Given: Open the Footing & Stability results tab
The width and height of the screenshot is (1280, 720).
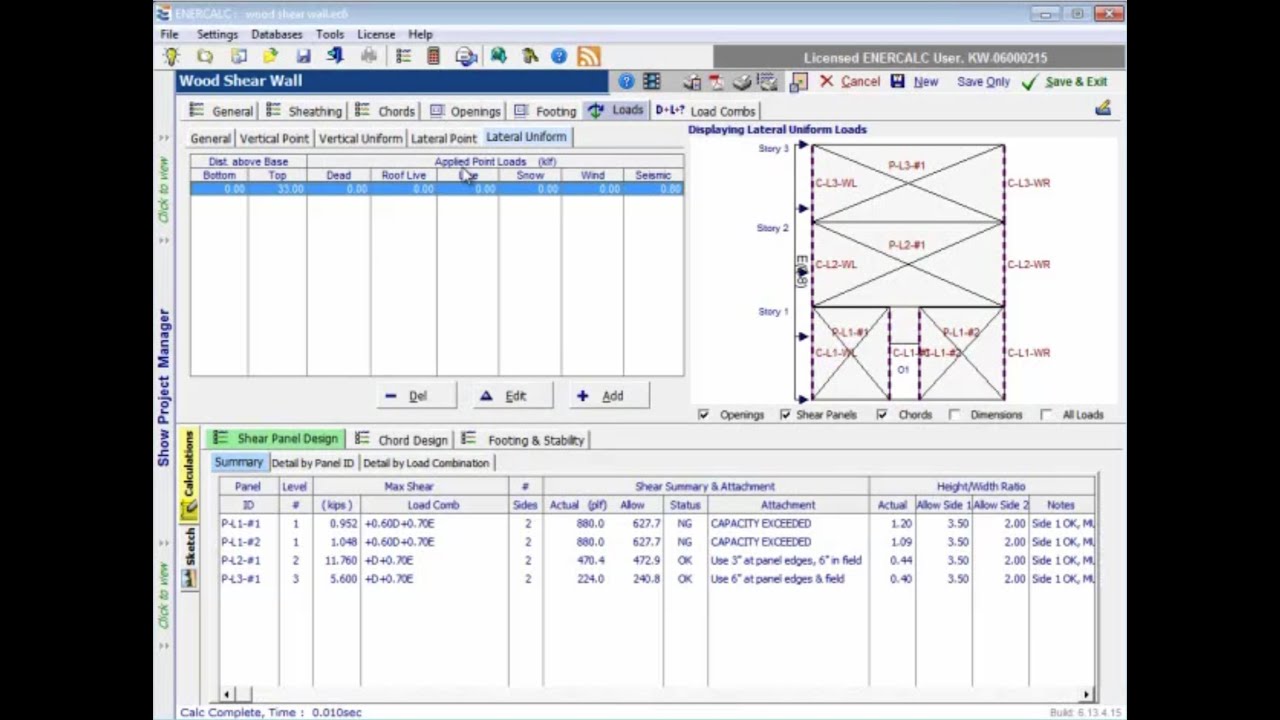Looking at the screenshot, I should click(523, 439).
